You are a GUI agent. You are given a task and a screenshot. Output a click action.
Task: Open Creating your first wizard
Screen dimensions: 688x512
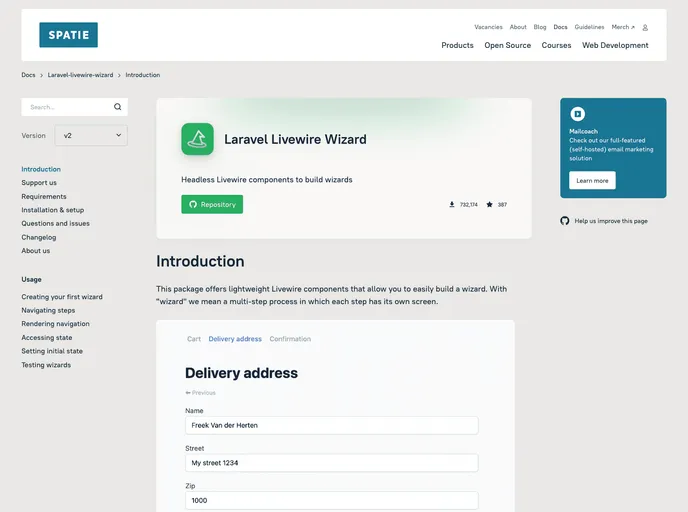(x=62, y=297)
